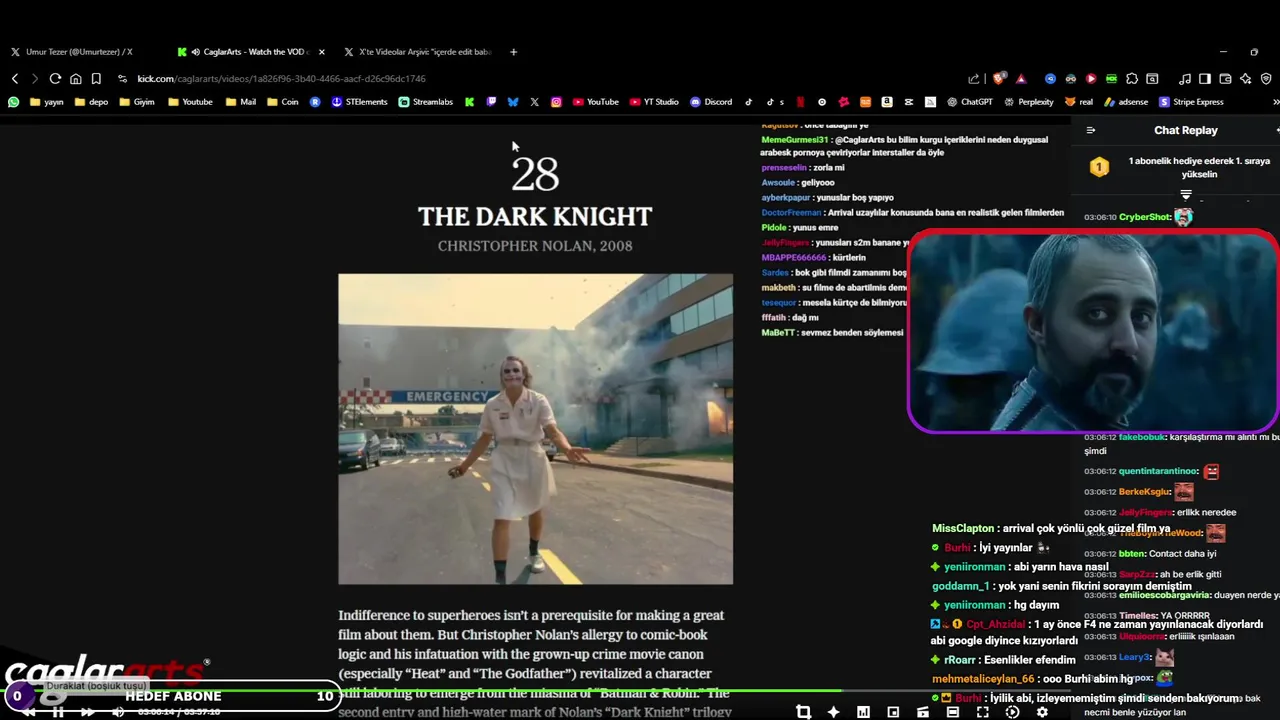Open the Streamlabs bookmark
The width and height of the screenshot is (1280, 720).
(426, 102)
